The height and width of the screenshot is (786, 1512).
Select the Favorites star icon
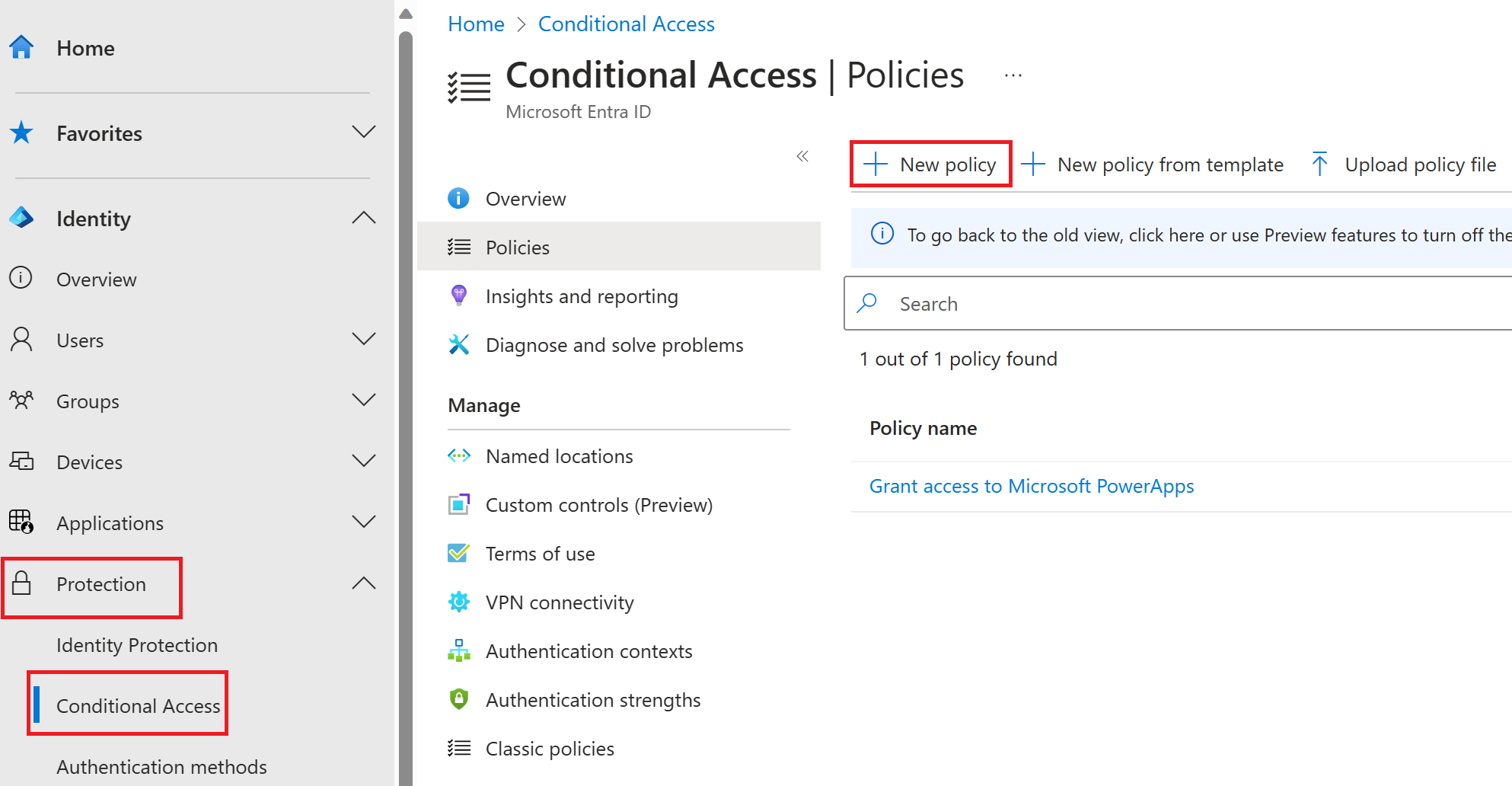pyautogui.click(x=22, y=132)
